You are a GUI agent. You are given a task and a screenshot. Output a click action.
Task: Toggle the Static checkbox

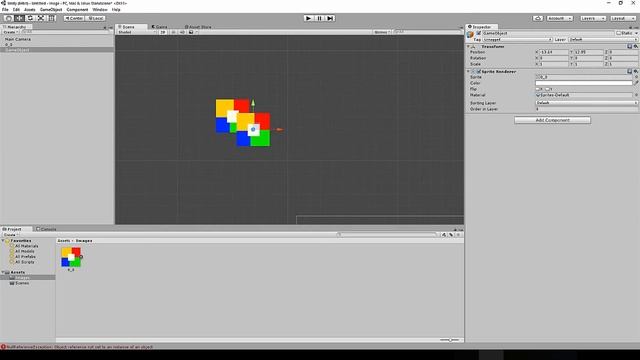tap(619, 33)
